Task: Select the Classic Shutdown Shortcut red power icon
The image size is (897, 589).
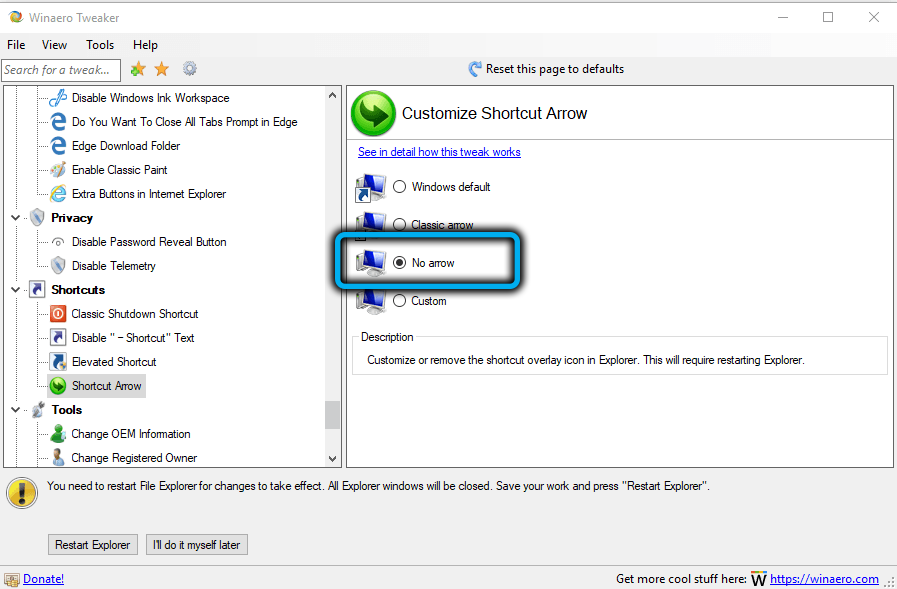Action: click(x=58, y=314)
